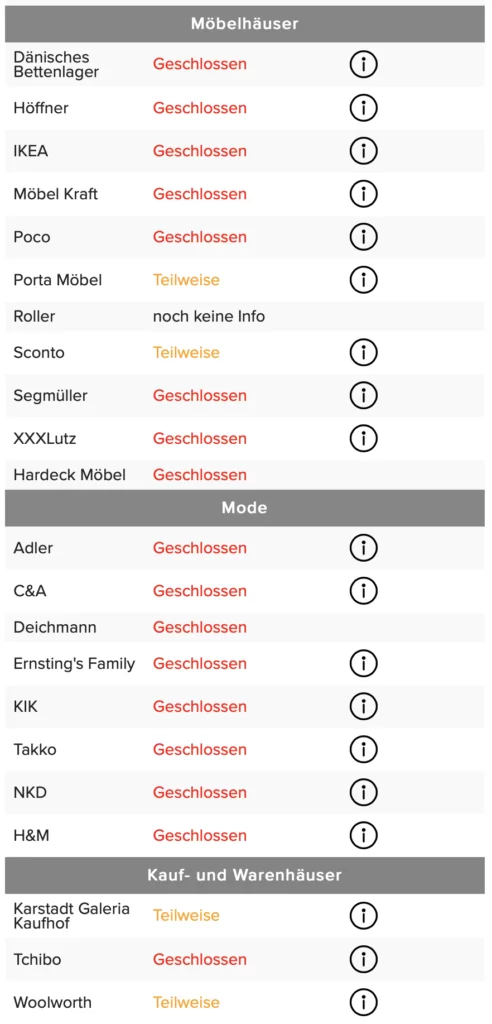Tap info icon in the XXXLutz row
492x1024 pixels.
click(363, 438)
